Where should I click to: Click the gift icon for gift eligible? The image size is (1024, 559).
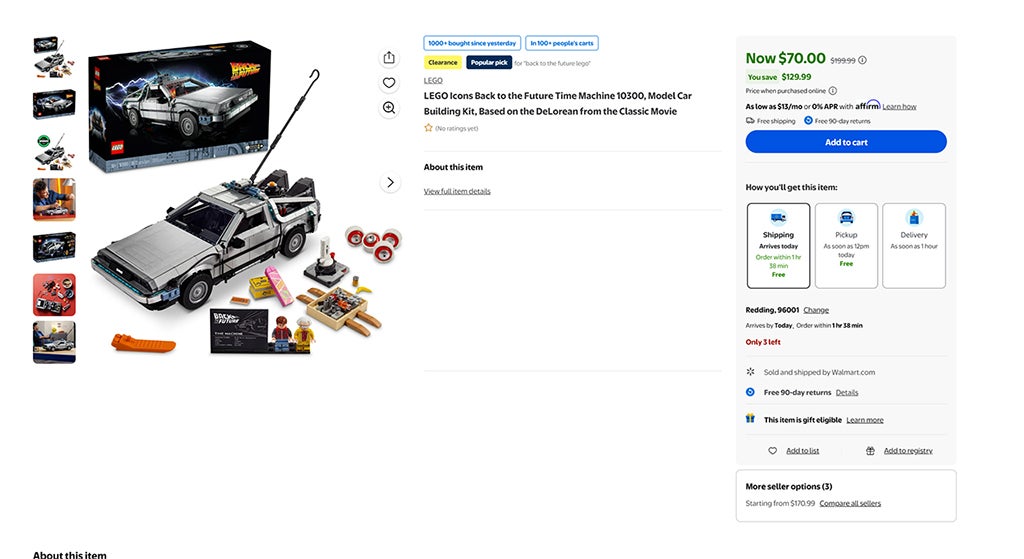click(x=750, y=419)
